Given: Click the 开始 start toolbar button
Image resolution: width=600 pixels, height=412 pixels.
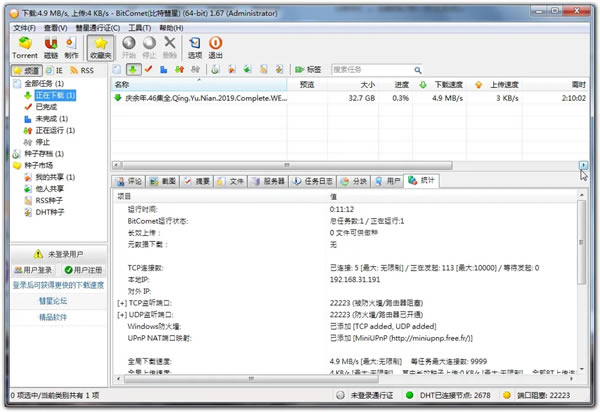Looking at the screenshot, I should [x=129, y=47].
